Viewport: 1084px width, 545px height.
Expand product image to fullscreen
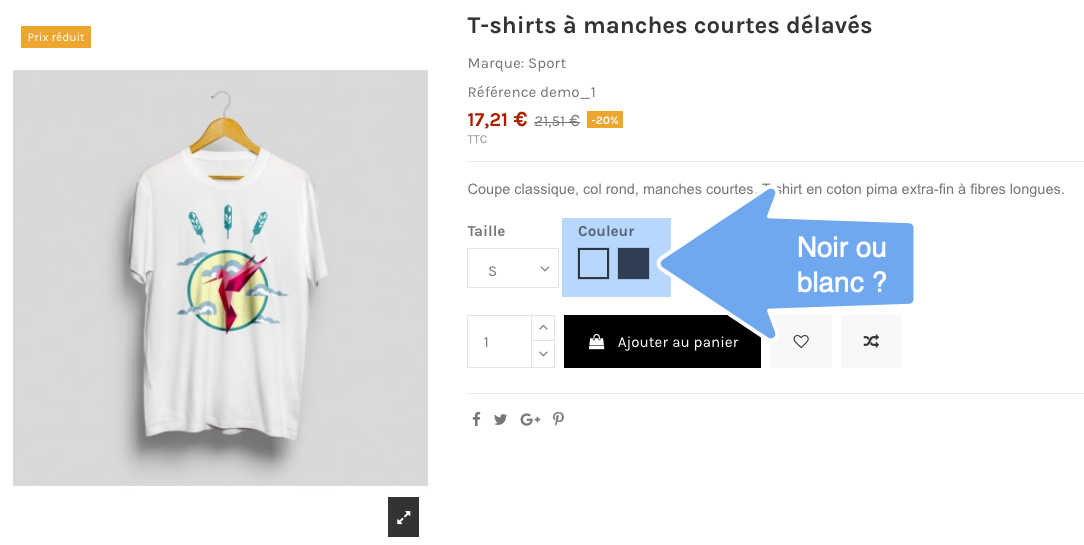(x=403, y=517)
